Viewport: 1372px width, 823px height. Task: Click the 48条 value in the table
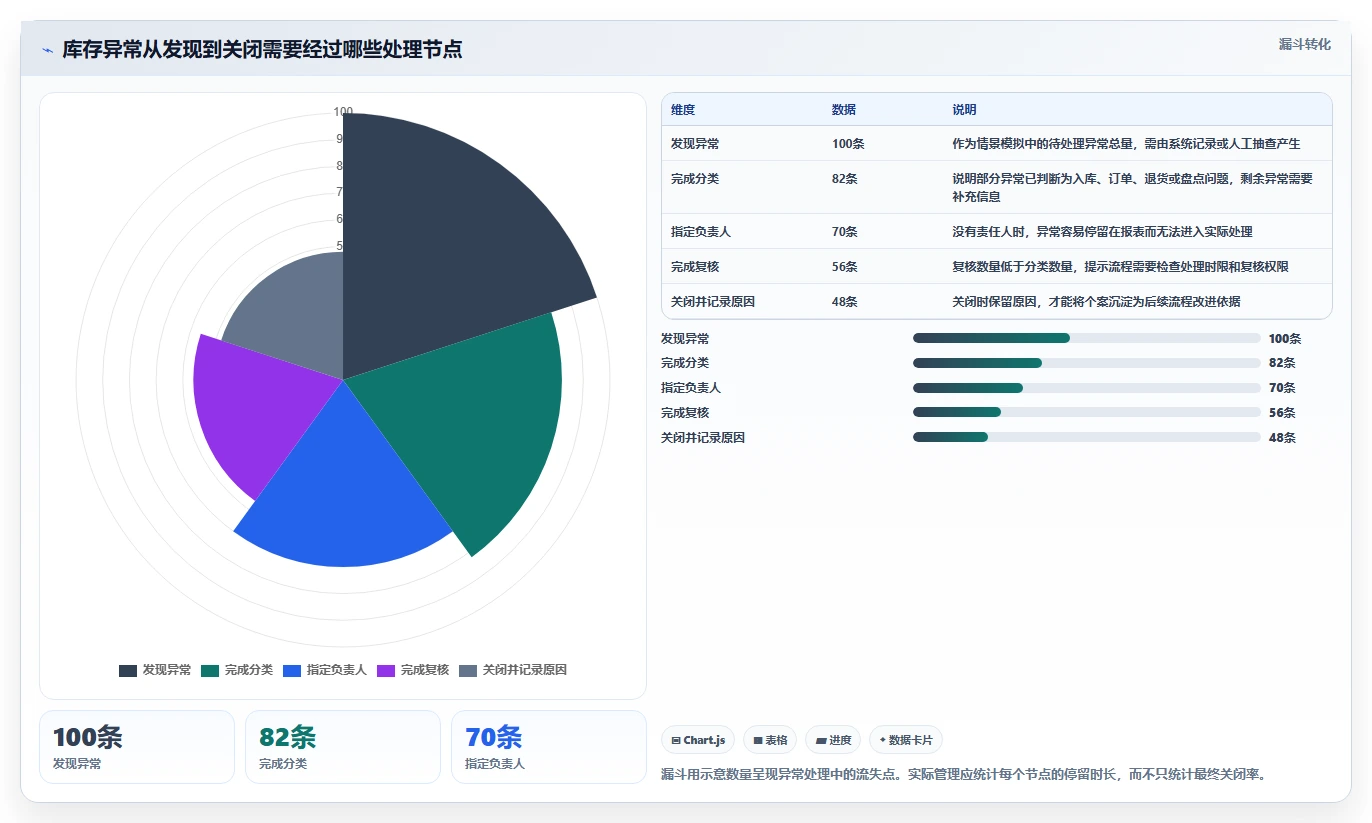(845, 301)
